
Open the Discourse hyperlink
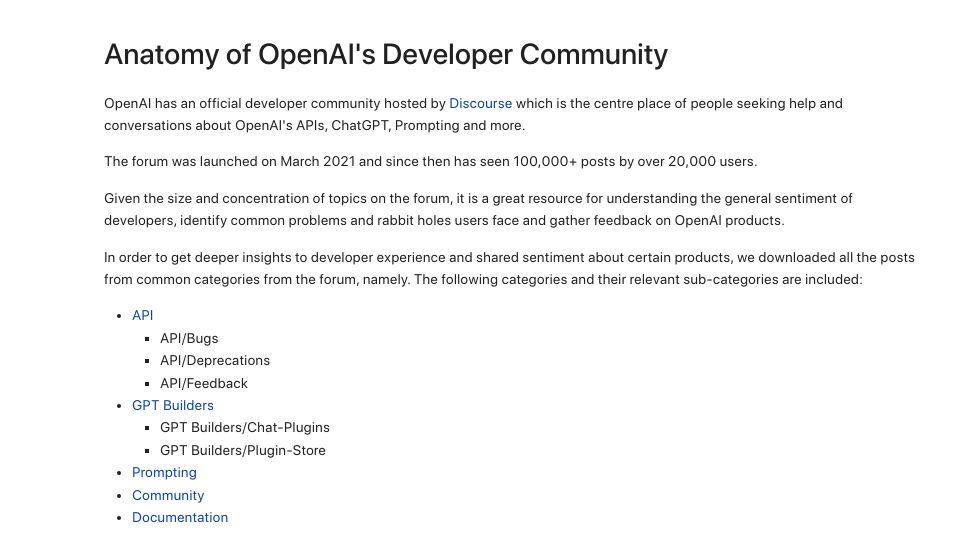point(480,103)
